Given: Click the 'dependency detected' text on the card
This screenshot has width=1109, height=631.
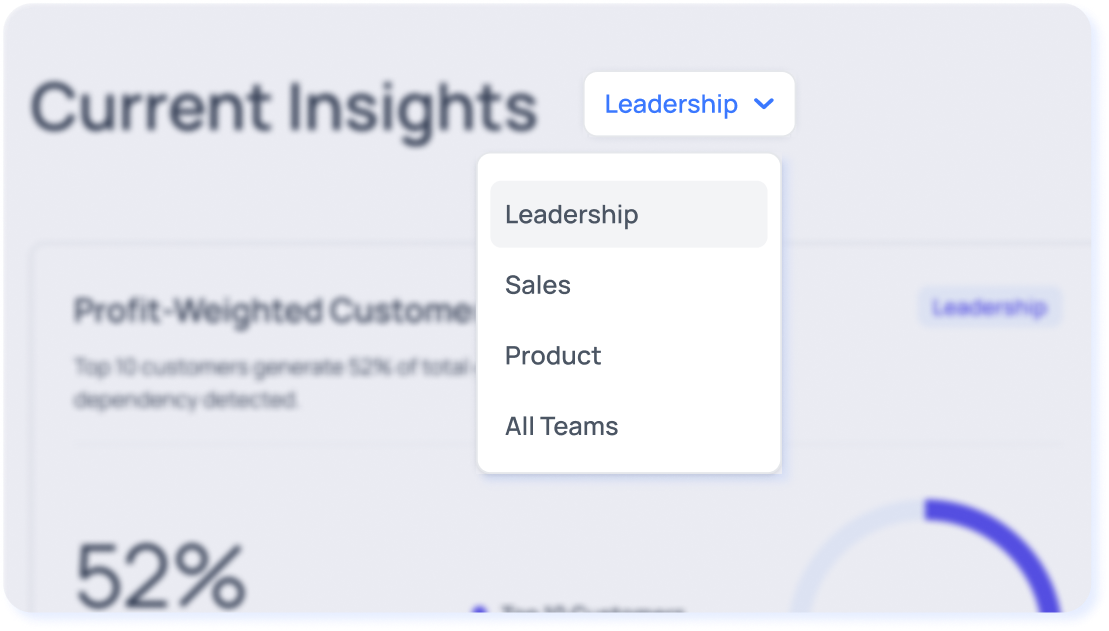Looking at the screenshot, I should tap(186, 400).
